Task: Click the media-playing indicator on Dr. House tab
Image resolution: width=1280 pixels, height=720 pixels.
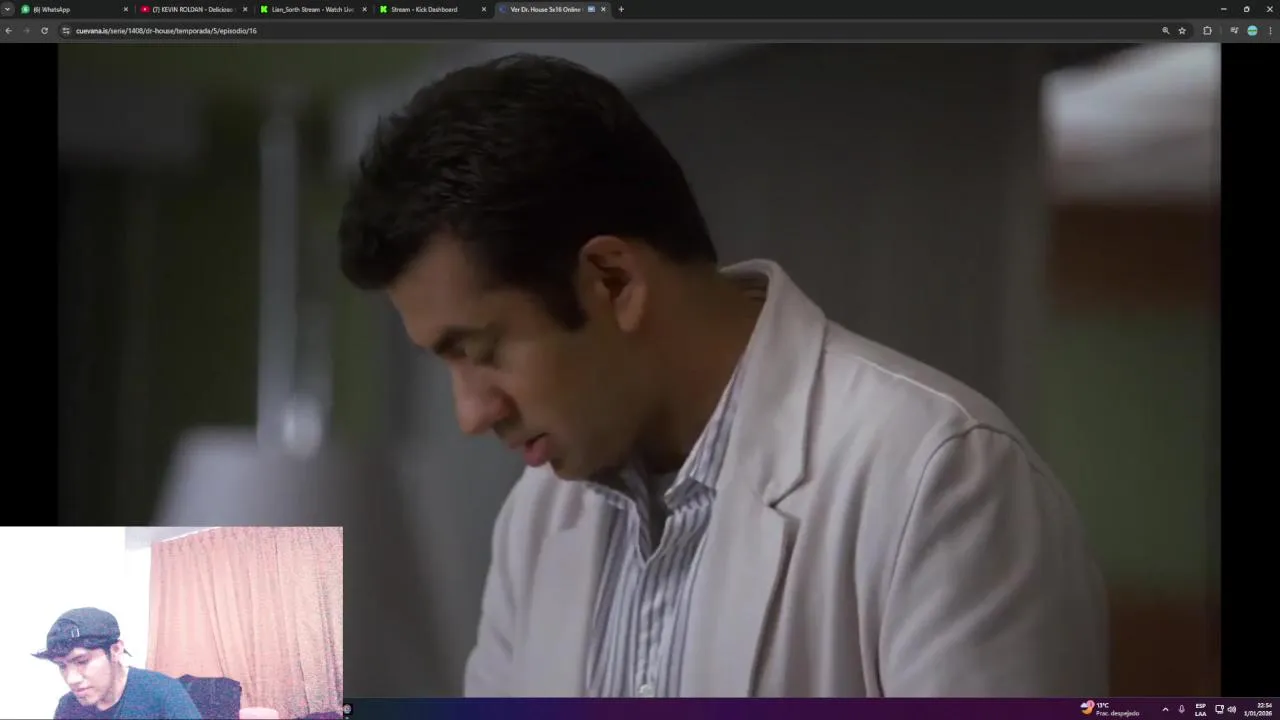Action: click(x=591, y=9)
